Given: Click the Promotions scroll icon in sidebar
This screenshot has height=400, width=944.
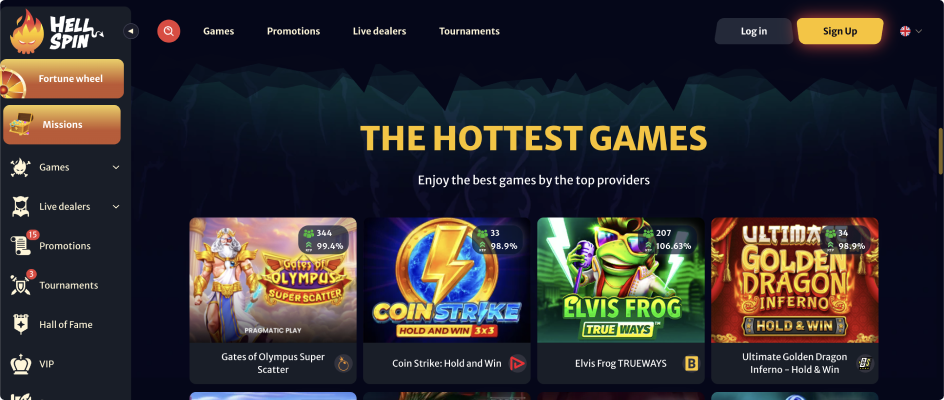Looking at the screenshot, I should pyautogui.click(x=20, y=245).
